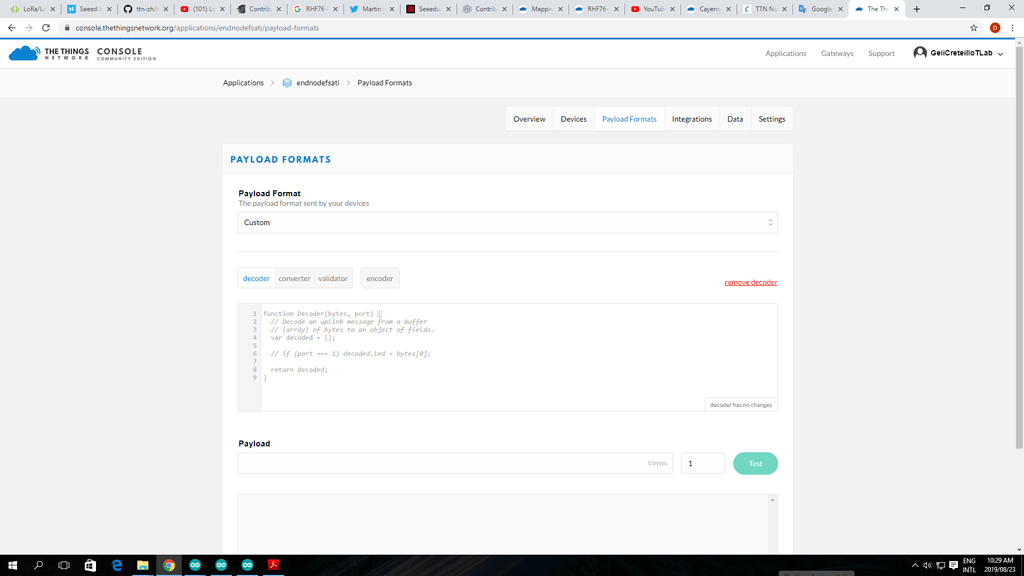
Task: Switch to the Devices tab
Action: tap(573, 118)
